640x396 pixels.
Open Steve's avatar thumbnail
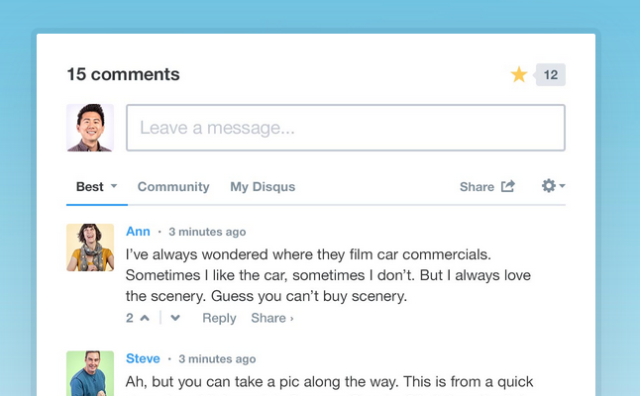pos(90,373)
